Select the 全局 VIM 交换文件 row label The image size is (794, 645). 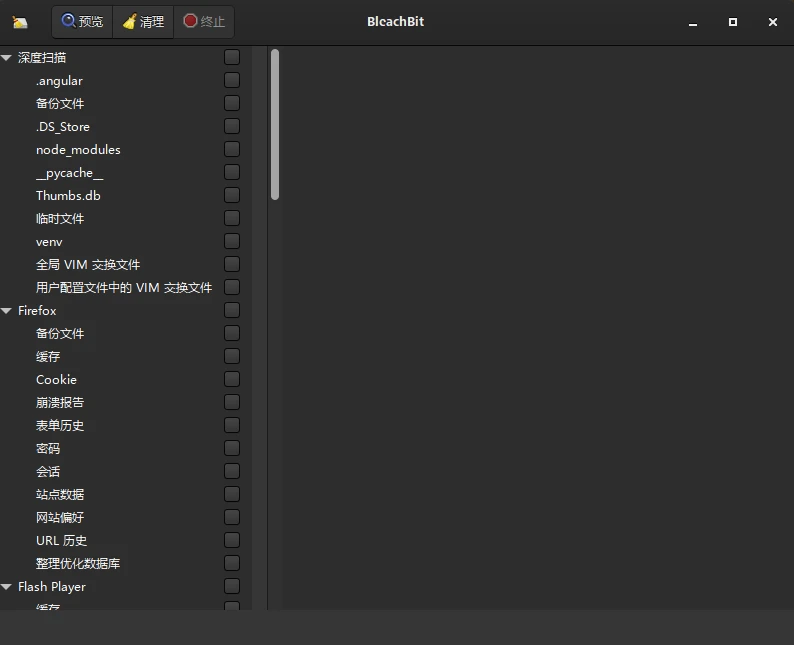click(x=88, y=265)
